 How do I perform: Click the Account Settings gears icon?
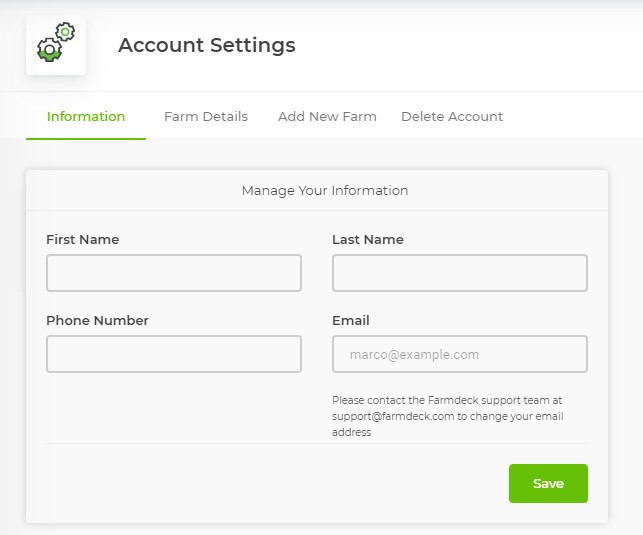56,46
